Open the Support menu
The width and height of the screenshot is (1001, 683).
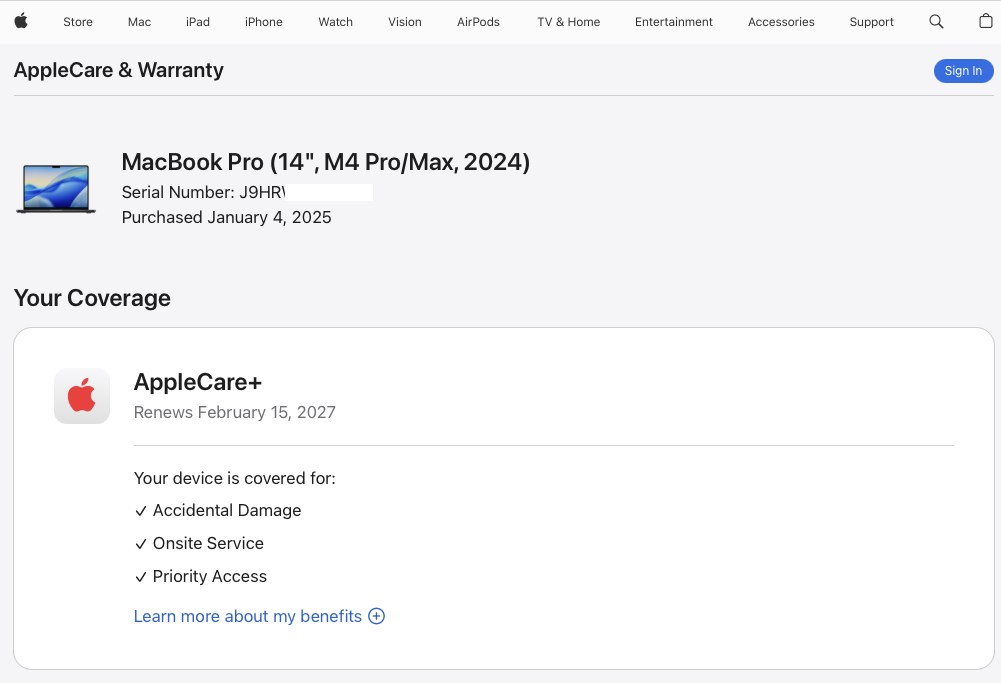(871, 22)
